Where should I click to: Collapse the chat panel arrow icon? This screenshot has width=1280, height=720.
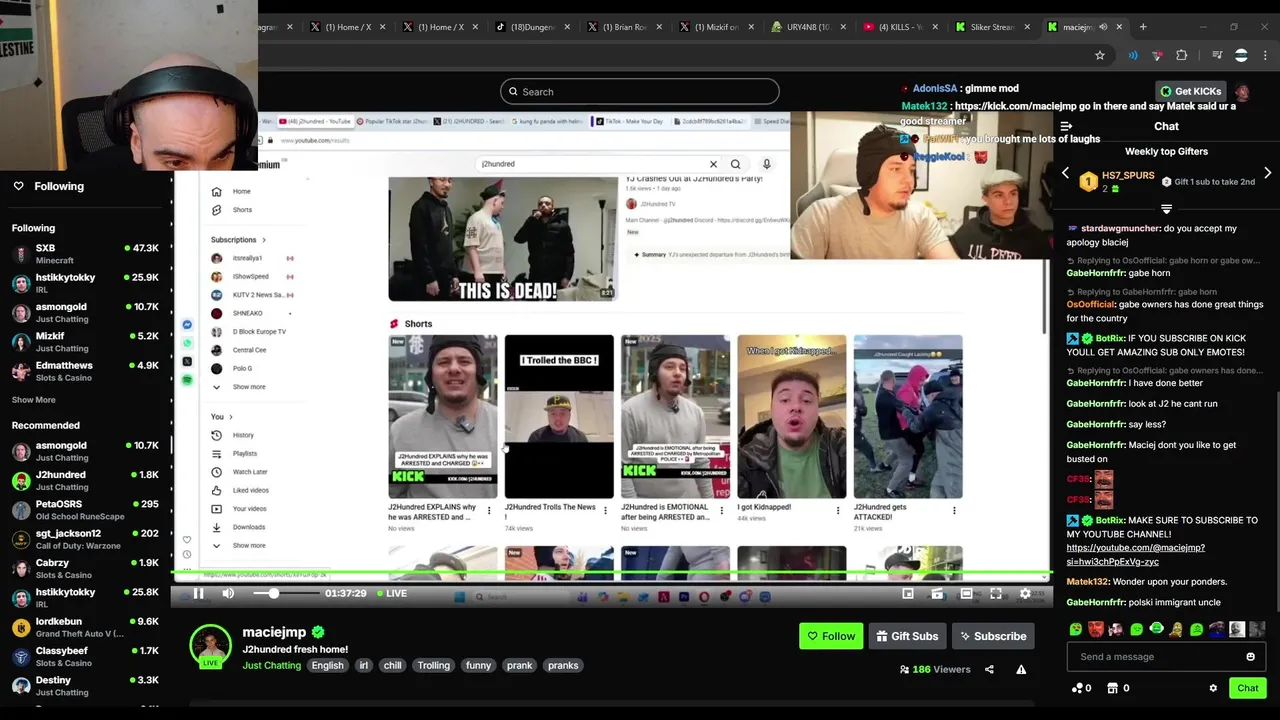coord(1066,126)
